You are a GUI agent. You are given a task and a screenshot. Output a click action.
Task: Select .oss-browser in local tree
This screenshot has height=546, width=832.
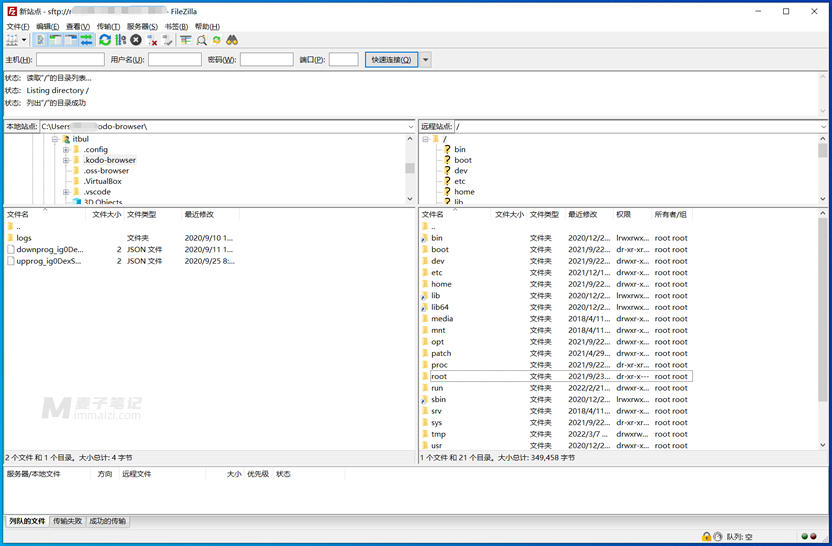click(106, 171)
